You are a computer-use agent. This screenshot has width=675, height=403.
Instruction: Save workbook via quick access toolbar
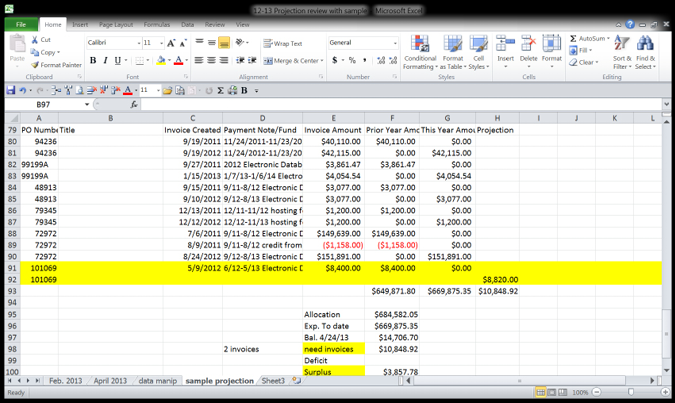[11, 90]
